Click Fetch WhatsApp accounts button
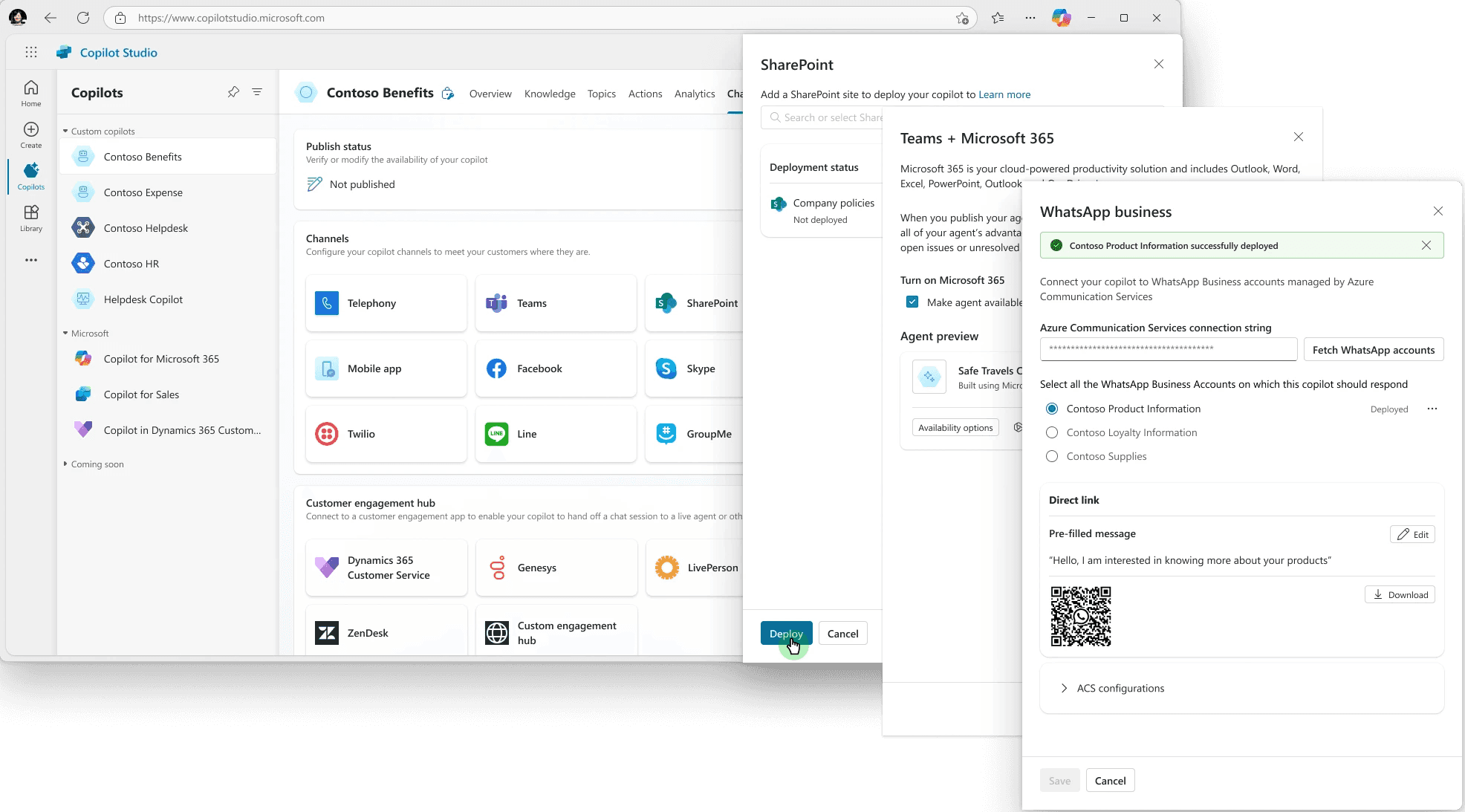Image resolution: width=1465 pixels, height=812 pixels. pos(1373,350)
